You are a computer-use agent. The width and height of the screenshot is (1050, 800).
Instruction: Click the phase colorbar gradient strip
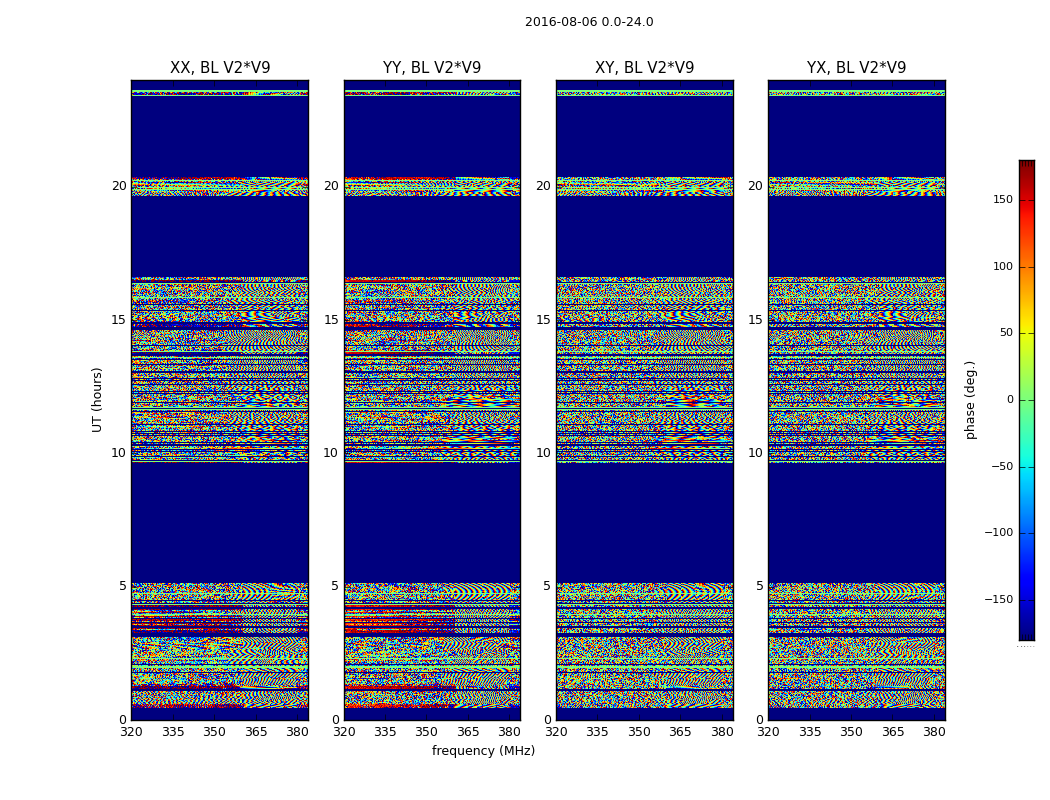coord(1027,400)
